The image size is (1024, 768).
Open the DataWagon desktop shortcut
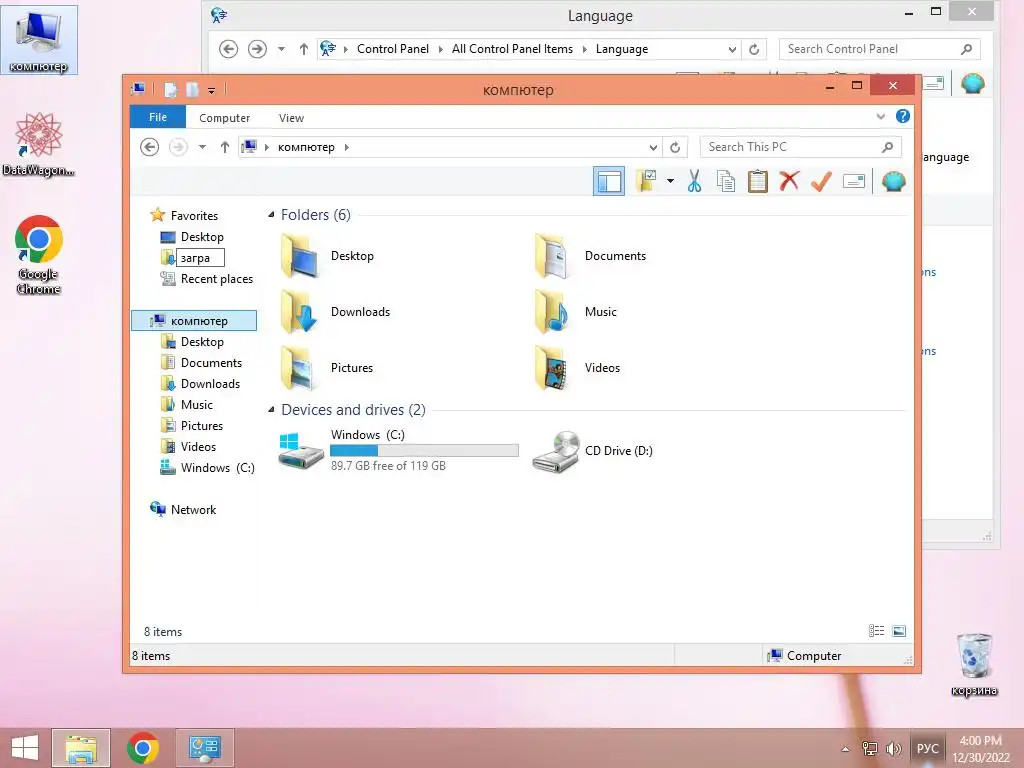(x=39, y=145)
